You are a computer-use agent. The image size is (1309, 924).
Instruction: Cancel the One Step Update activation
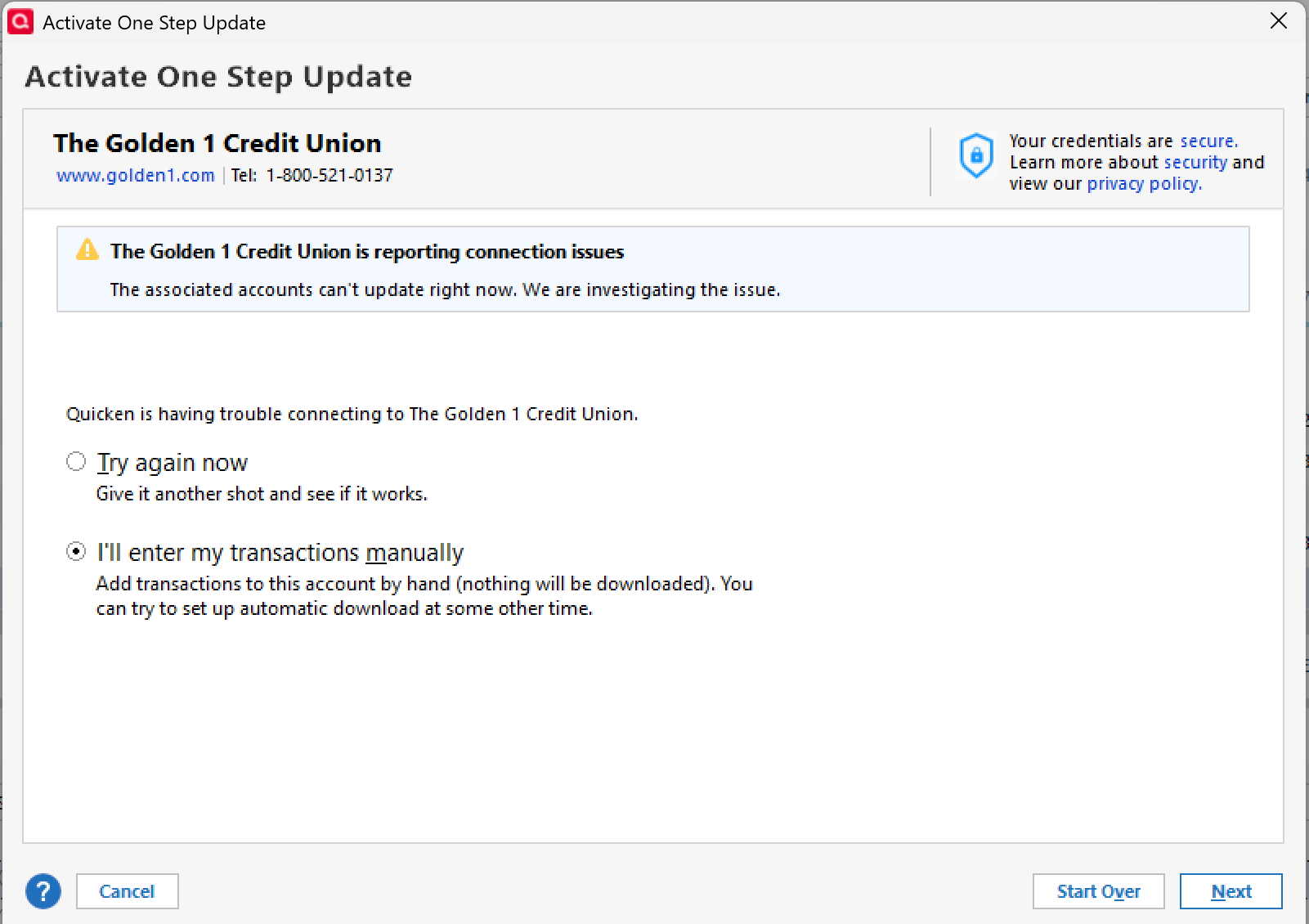tap(128, 891)
